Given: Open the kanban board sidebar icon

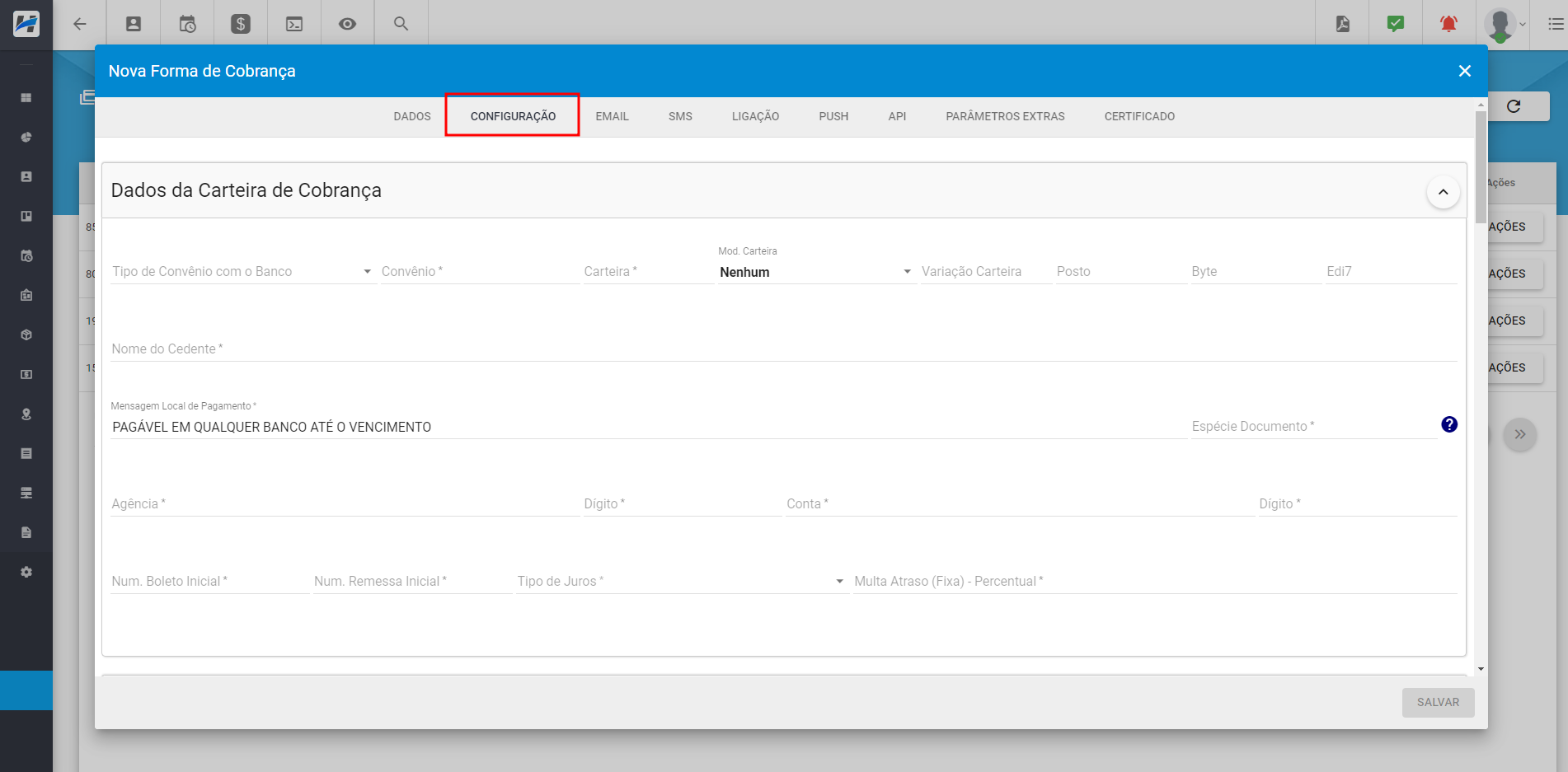Looking at the screenshot, I should click(26, 217).
